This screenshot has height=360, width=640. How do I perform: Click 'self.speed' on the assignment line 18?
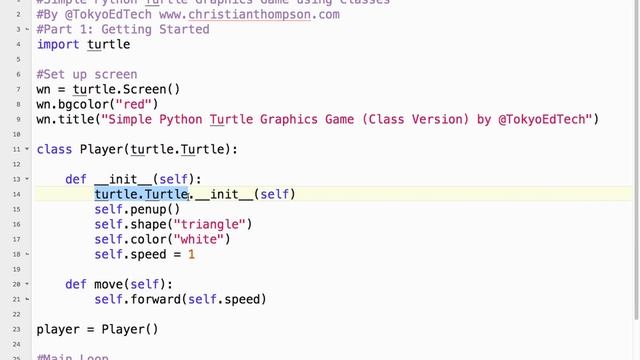click(130, 254)
